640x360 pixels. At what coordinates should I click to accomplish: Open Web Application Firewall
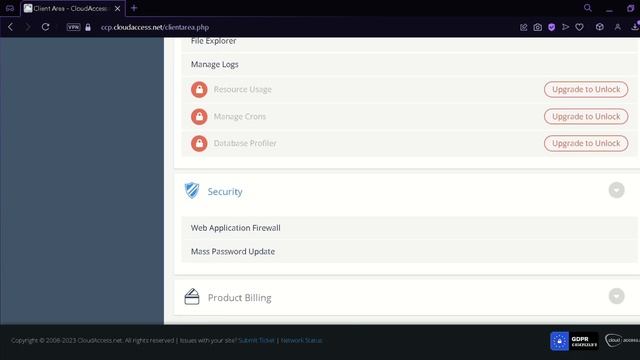pyautogui.click(x=409, y=228)
